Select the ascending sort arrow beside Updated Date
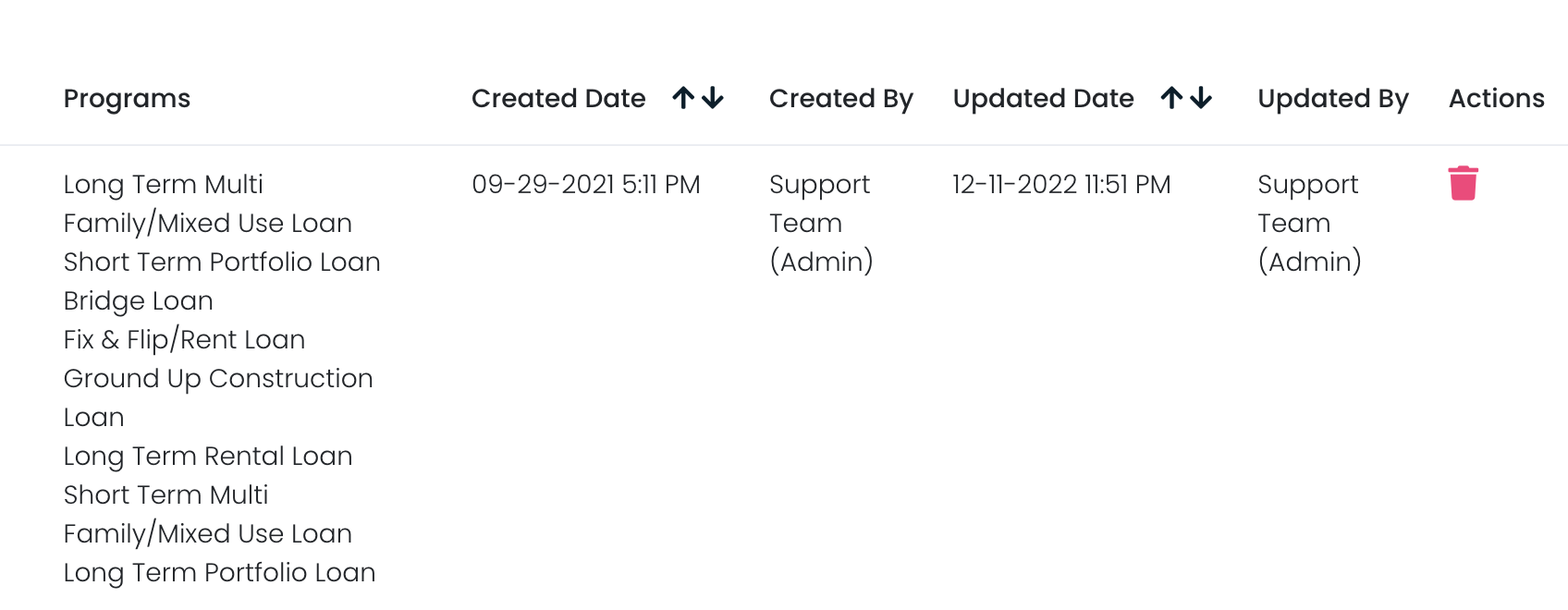1568x610 pixels. [1170, 97]
